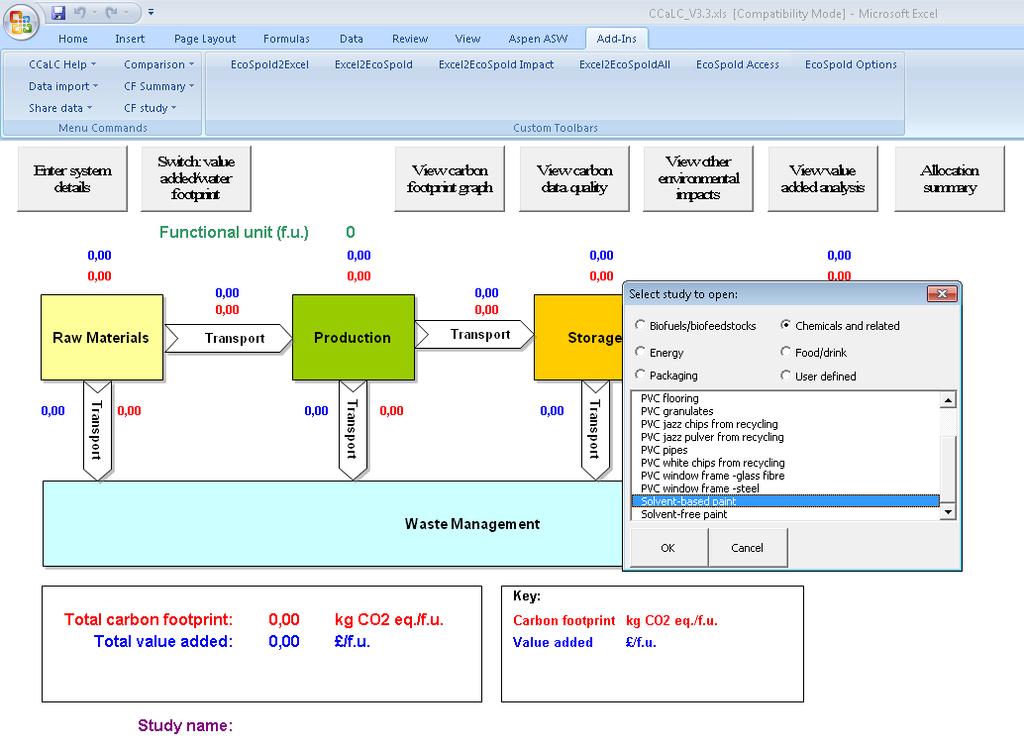Viewport: 1024px width, 752px height.
Task: Click the study list scrollbar down arrow
Action: (x=948, y=512)
